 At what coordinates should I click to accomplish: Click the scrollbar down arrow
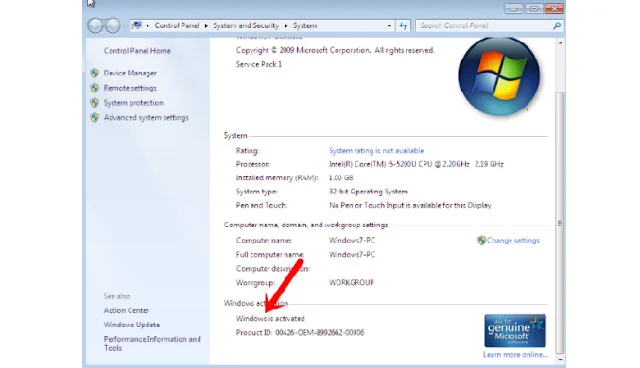tap(560, 359)
